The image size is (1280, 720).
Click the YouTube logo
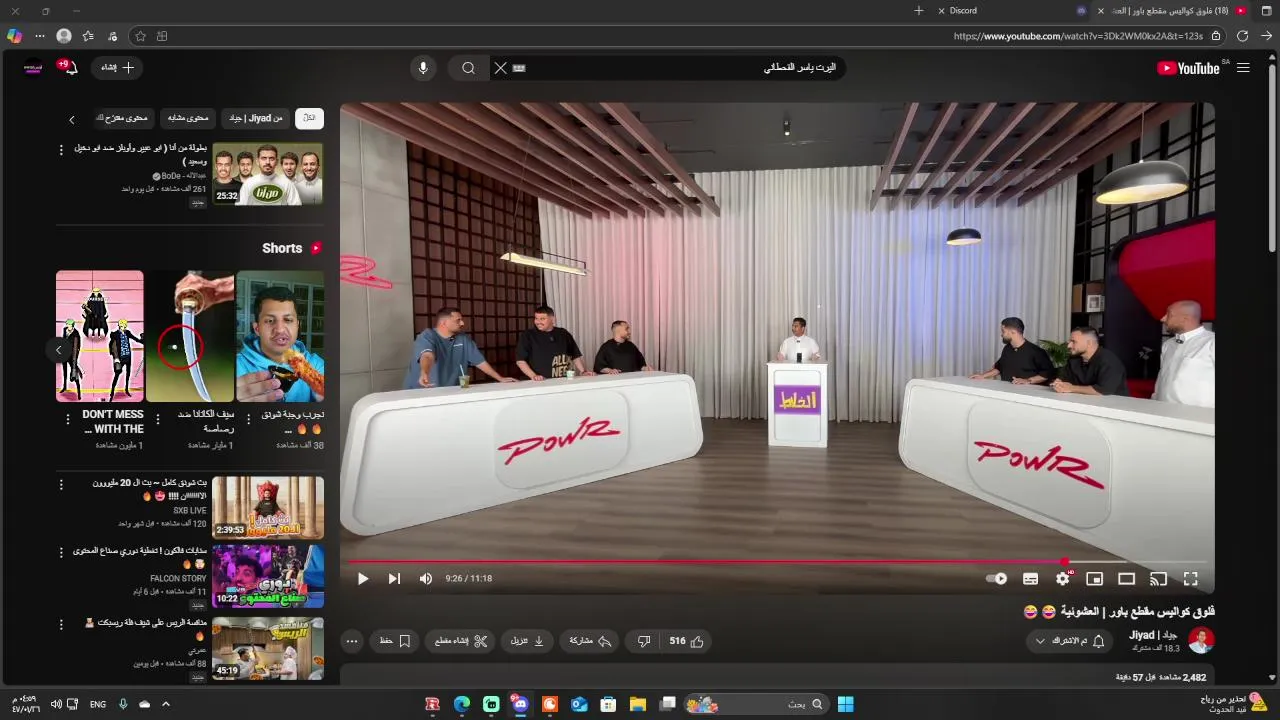[1188, 68]
